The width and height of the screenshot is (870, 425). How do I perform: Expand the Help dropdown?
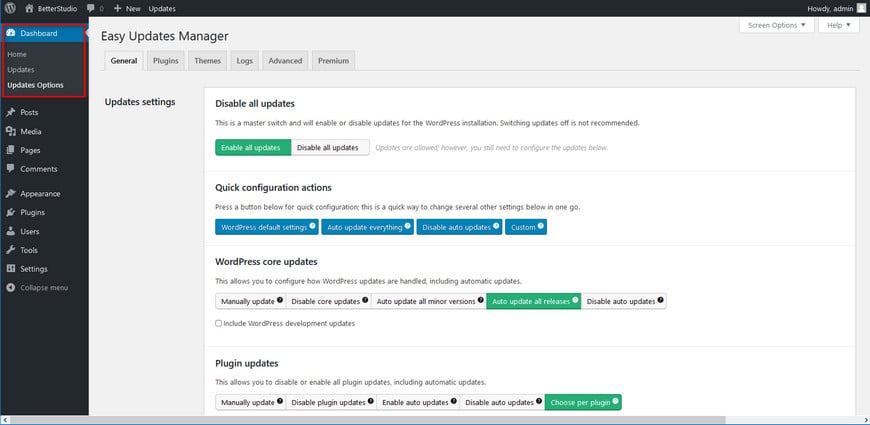pyautogui.click(x=838, y=26)
